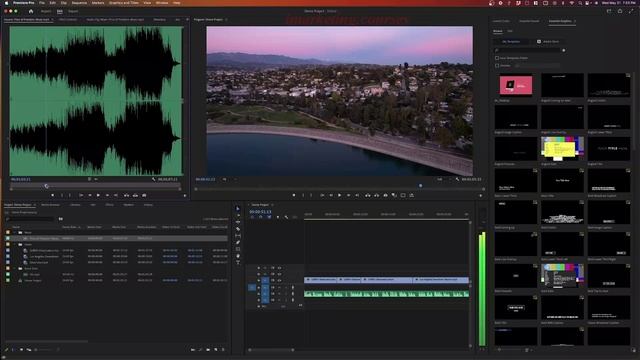640x360 pixels.
Task: Toggle Snap in timeline
Action: point(260,217)
